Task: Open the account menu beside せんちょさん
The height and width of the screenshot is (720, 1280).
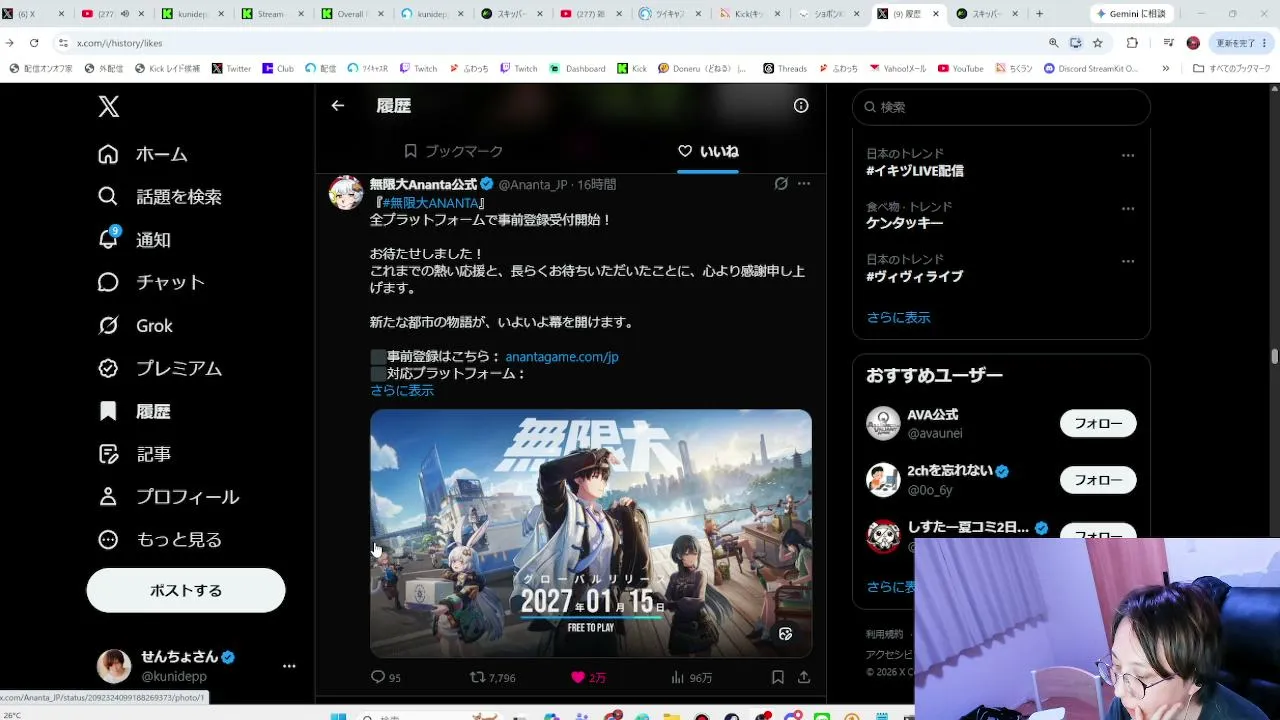Action: coord(289,666)
